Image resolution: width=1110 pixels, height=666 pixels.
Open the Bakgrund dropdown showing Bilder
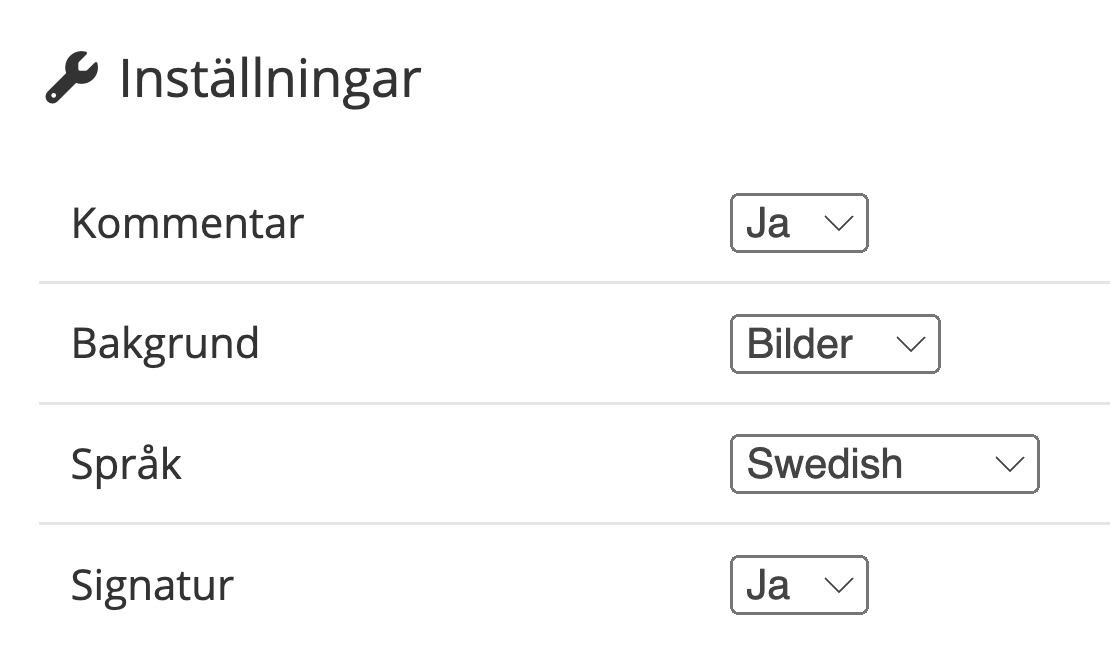(835, 344)
